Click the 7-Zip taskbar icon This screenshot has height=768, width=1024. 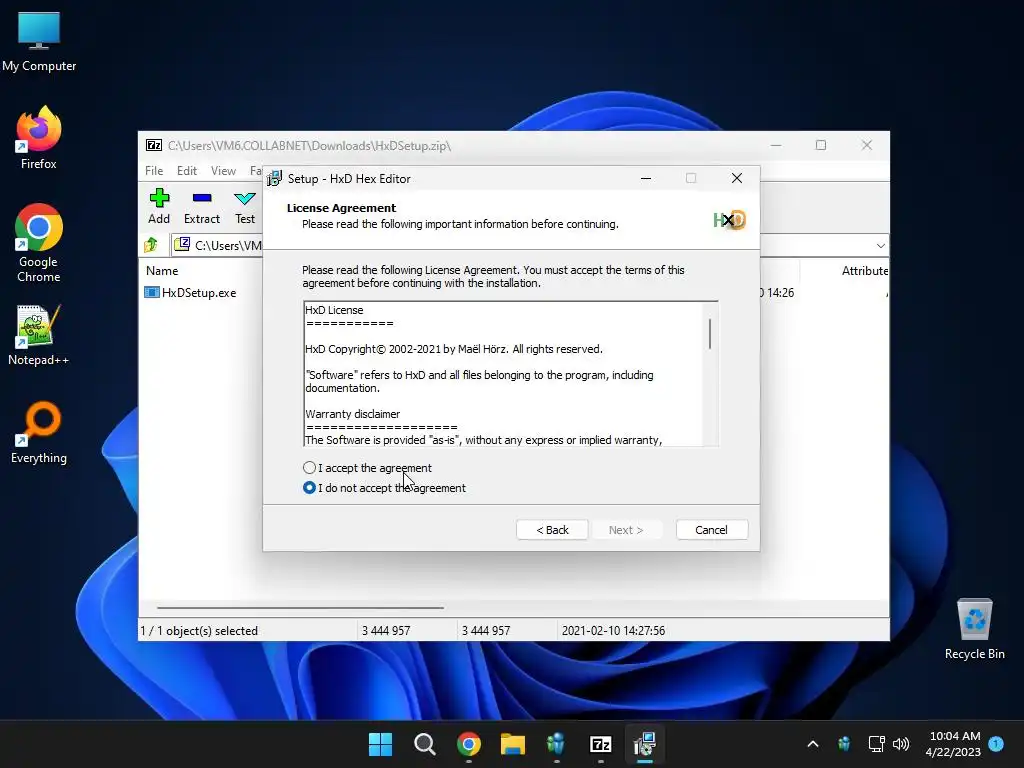601,744
